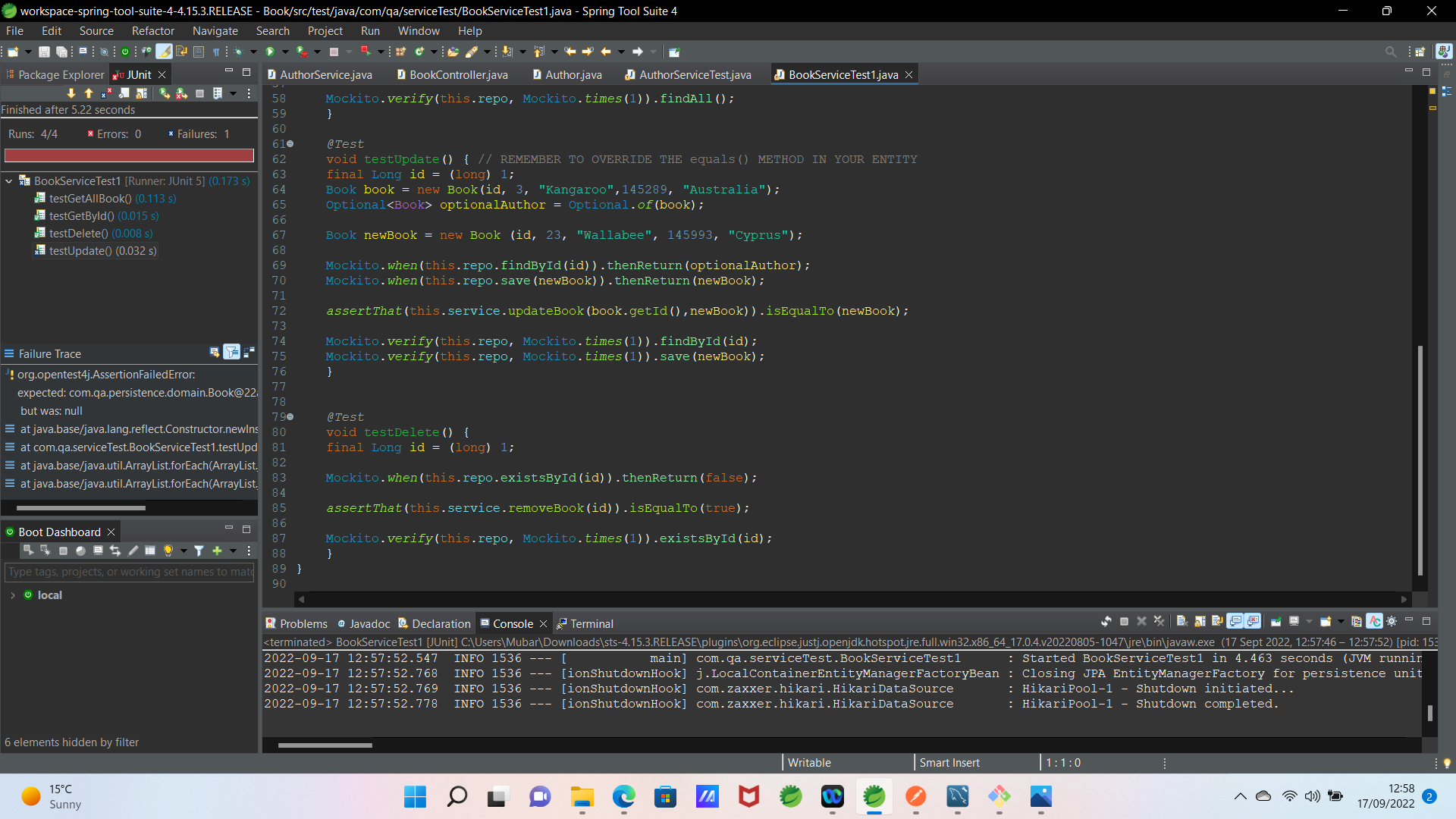The image size is (1456, 819).
Task: Click the Failure Trace horizontal scrollbar
Action: pyautogui.click(x=81, y=507)
